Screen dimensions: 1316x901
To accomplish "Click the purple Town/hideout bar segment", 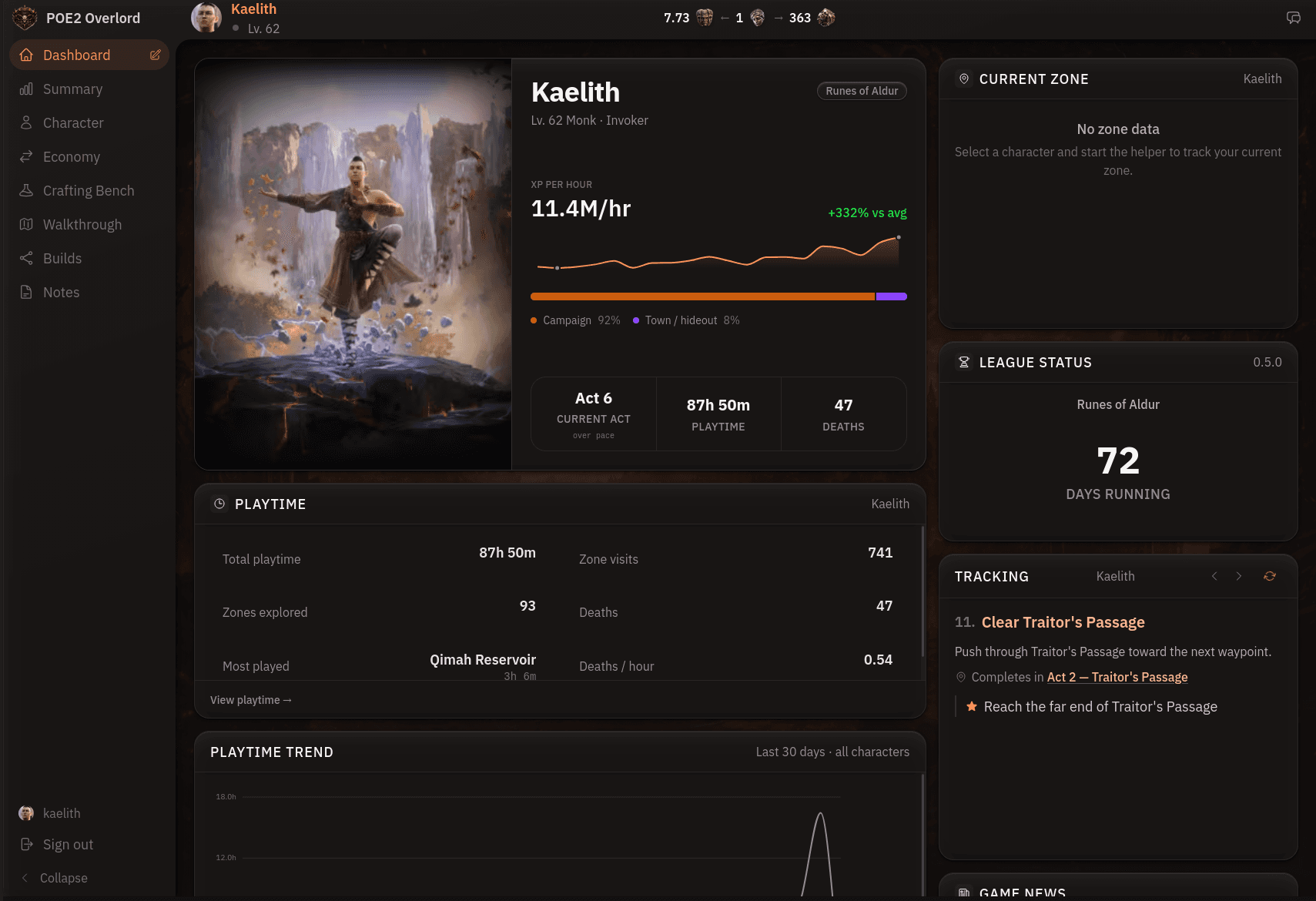I will [891, 296].
